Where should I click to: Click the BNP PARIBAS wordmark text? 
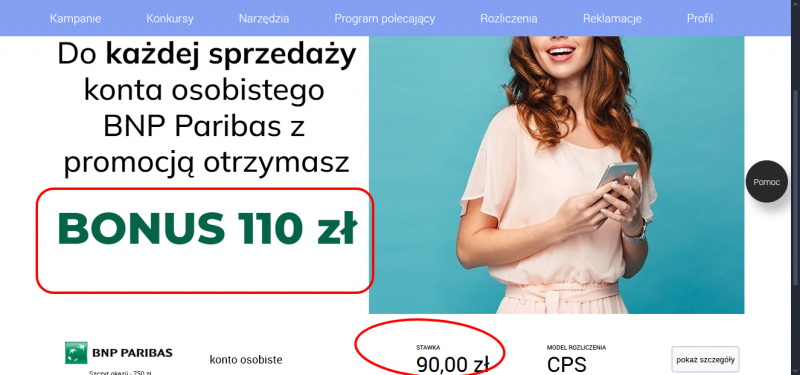point(132,353)
